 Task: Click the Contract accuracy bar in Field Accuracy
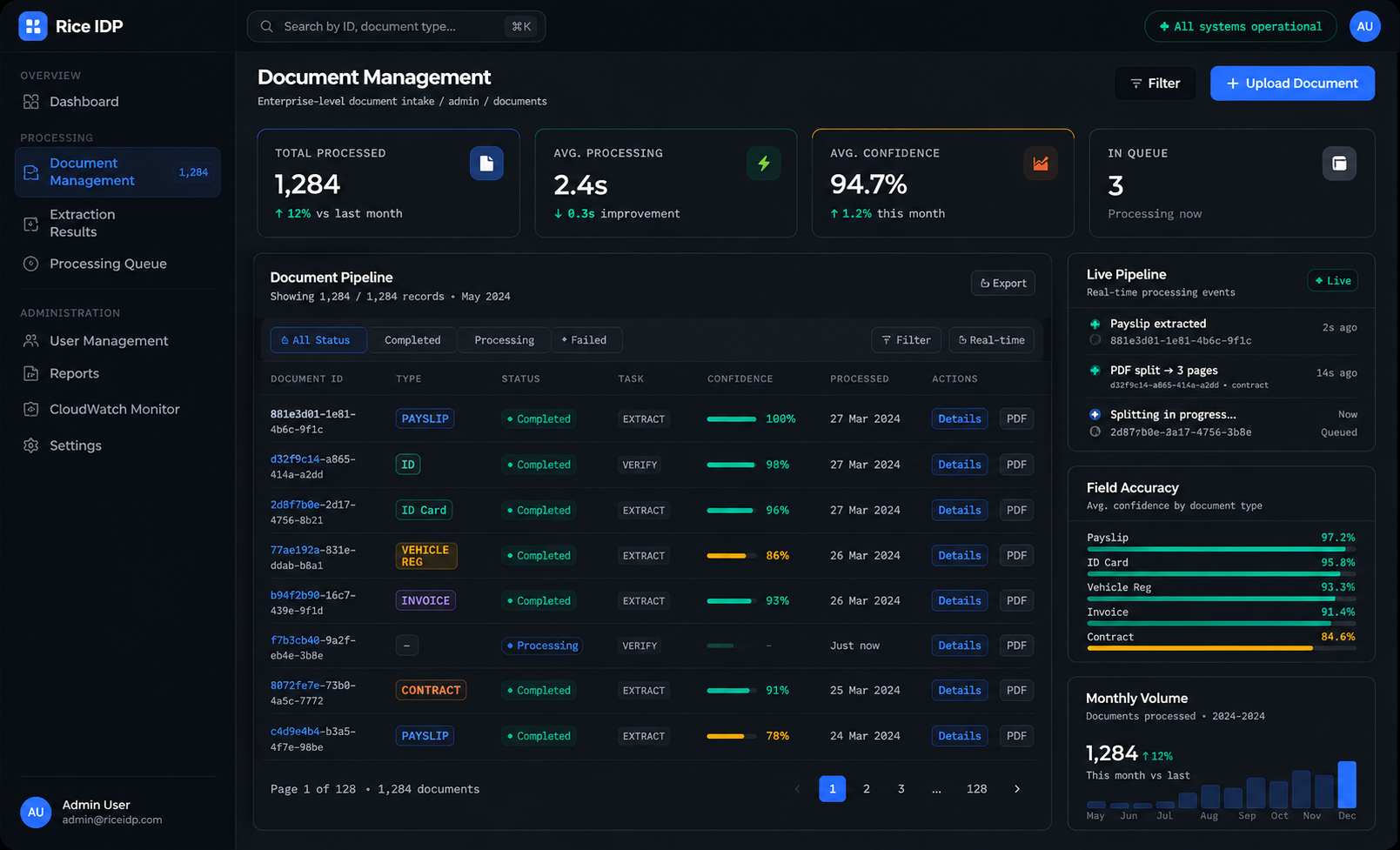click(1221, 648)
